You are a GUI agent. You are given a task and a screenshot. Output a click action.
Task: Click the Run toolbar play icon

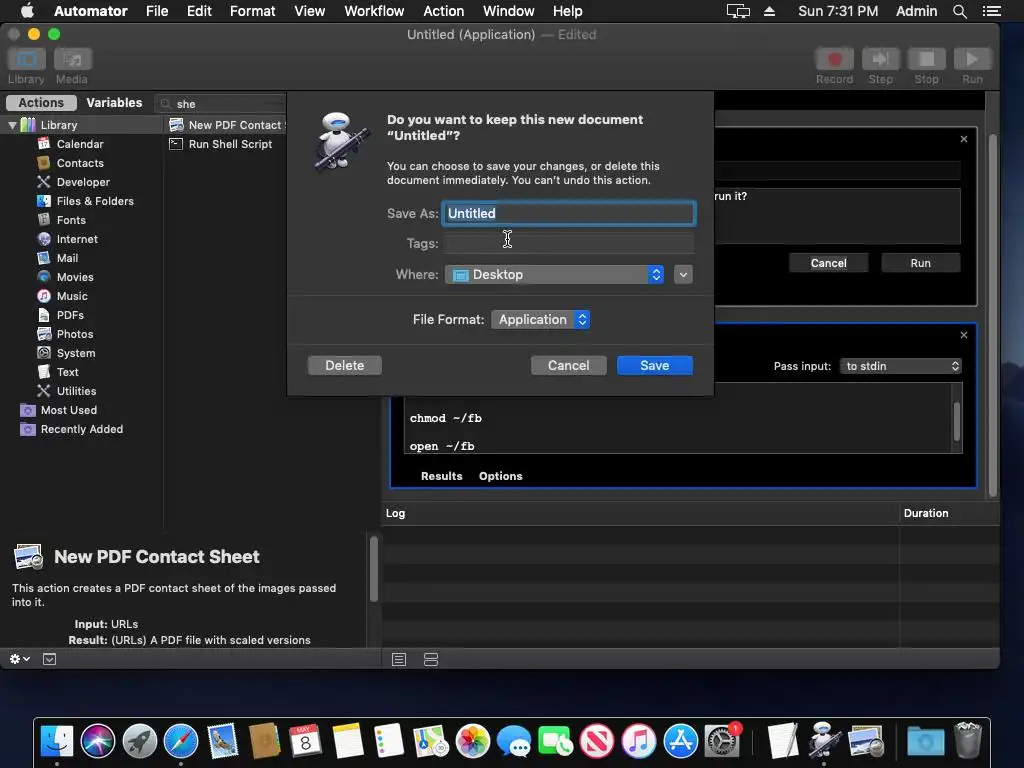[x=972, y=59]
